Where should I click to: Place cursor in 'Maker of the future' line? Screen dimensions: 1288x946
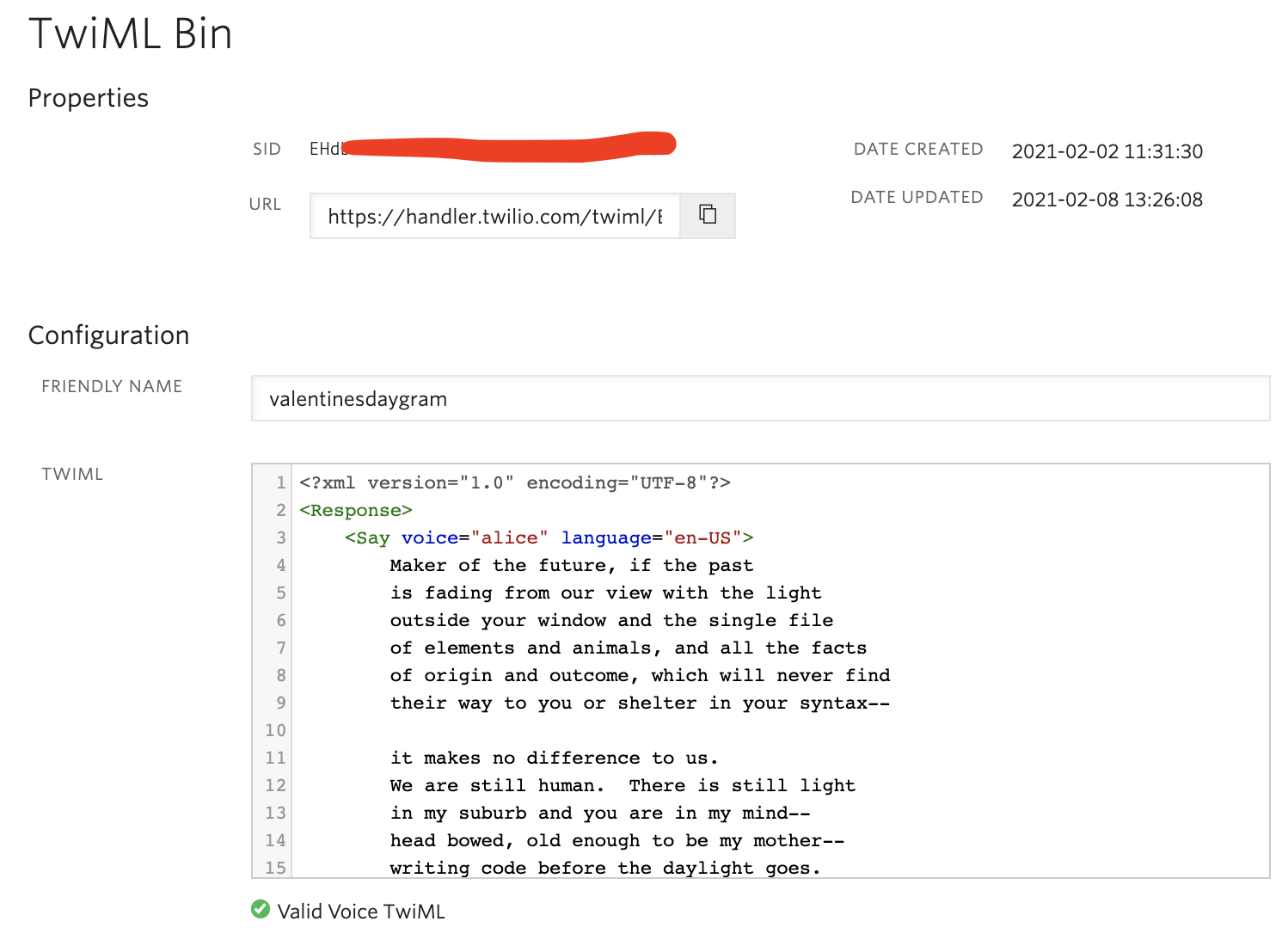pyautogui.click(x=571, y=565)
